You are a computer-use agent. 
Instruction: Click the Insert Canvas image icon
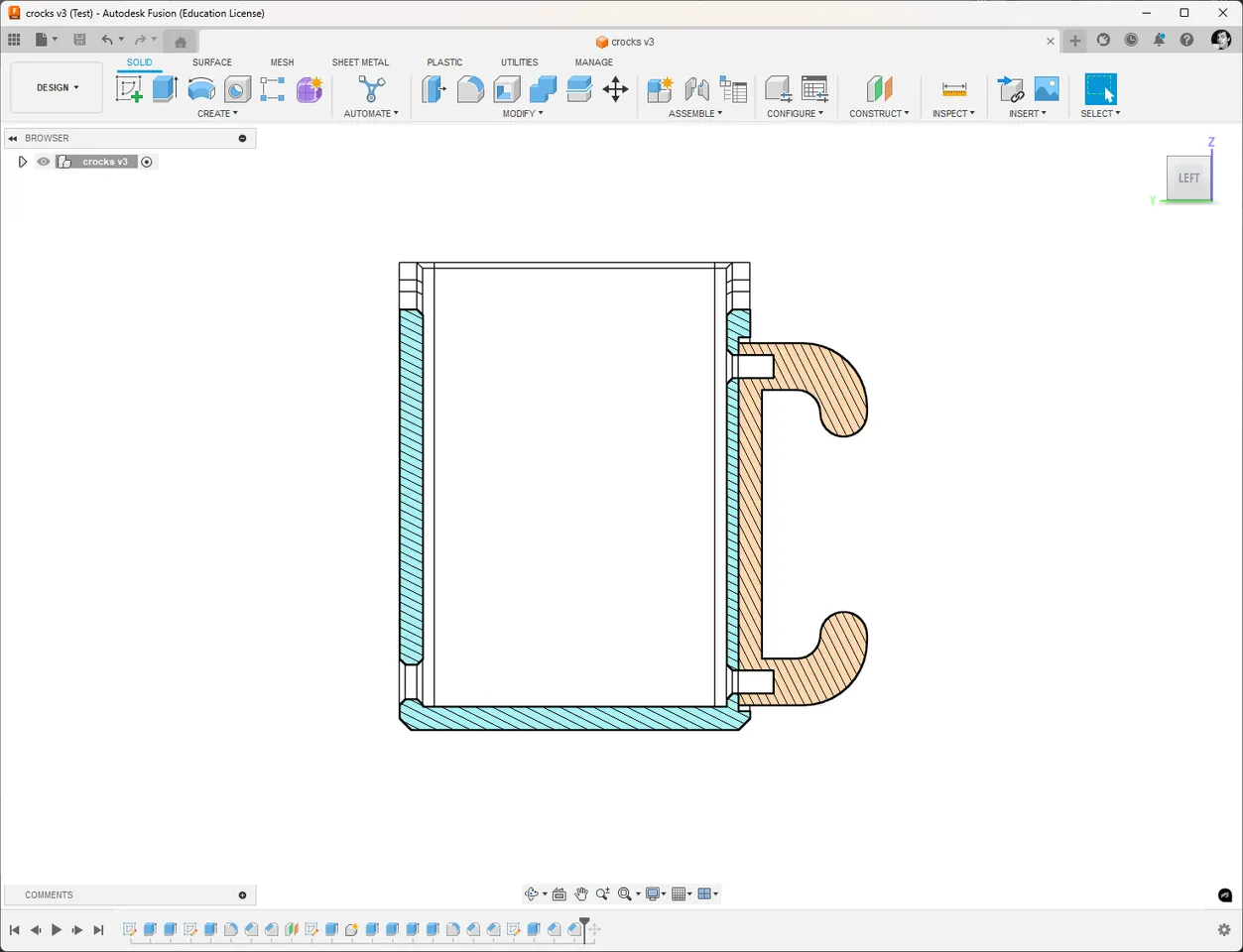tap(1047, 89)
